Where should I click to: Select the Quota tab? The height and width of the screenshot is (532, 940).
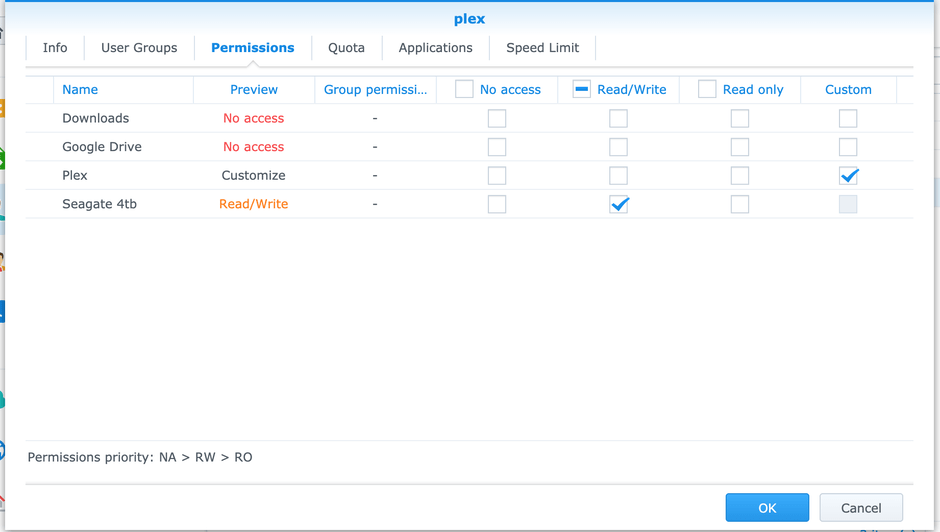(346, 48)
